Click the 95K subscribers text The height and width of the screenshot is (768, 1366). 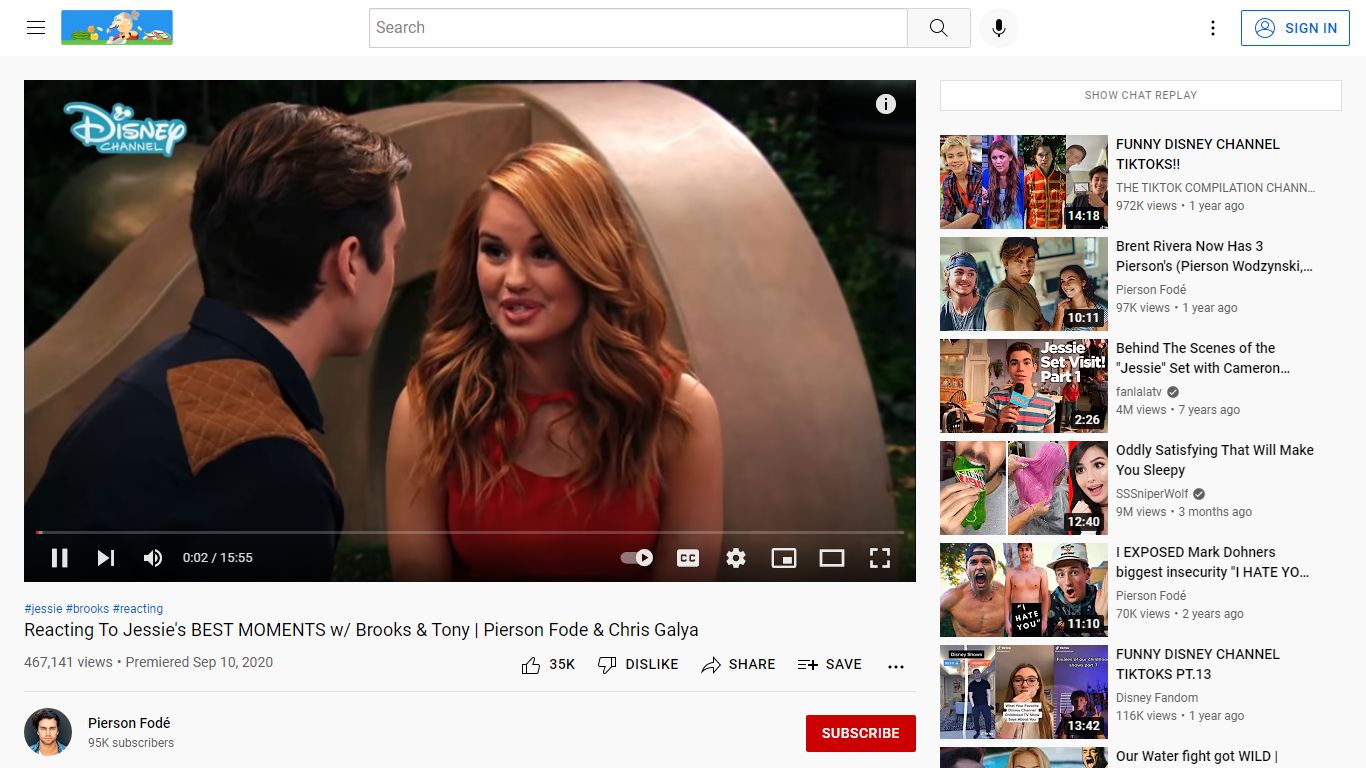(131, 743)
